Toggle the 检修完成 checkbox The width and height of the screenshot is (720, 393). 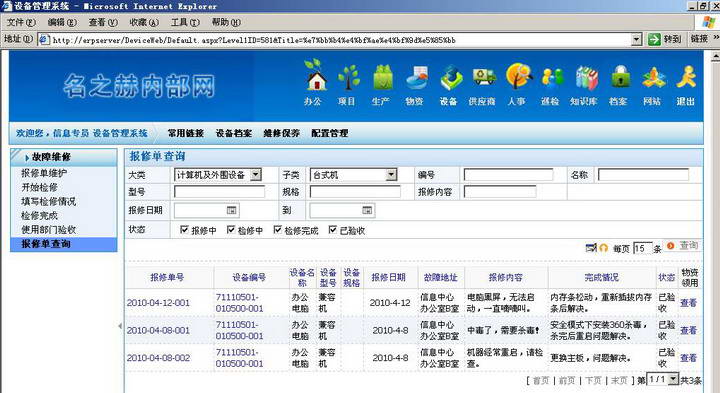click(x=277, y=230)
